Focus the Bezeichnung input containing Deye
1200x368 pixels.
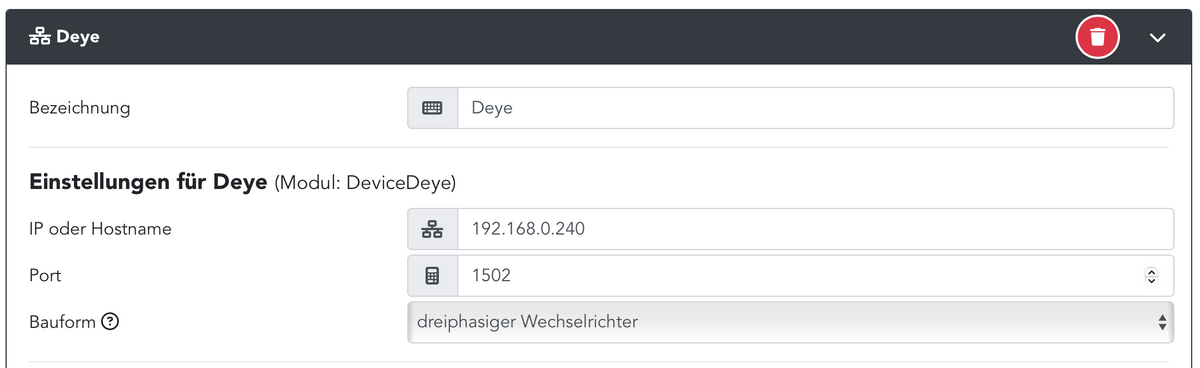pos(815,108)
